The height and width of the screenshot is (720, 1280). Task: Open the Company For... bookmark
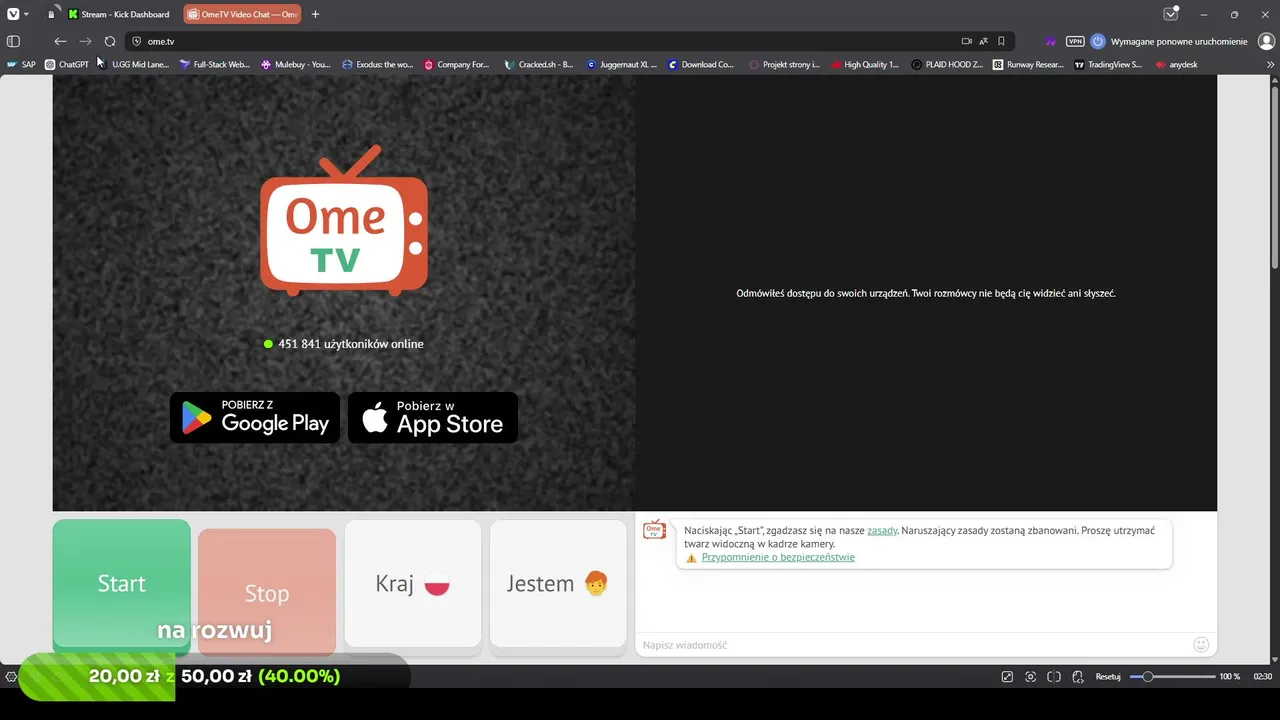[456, 64]
